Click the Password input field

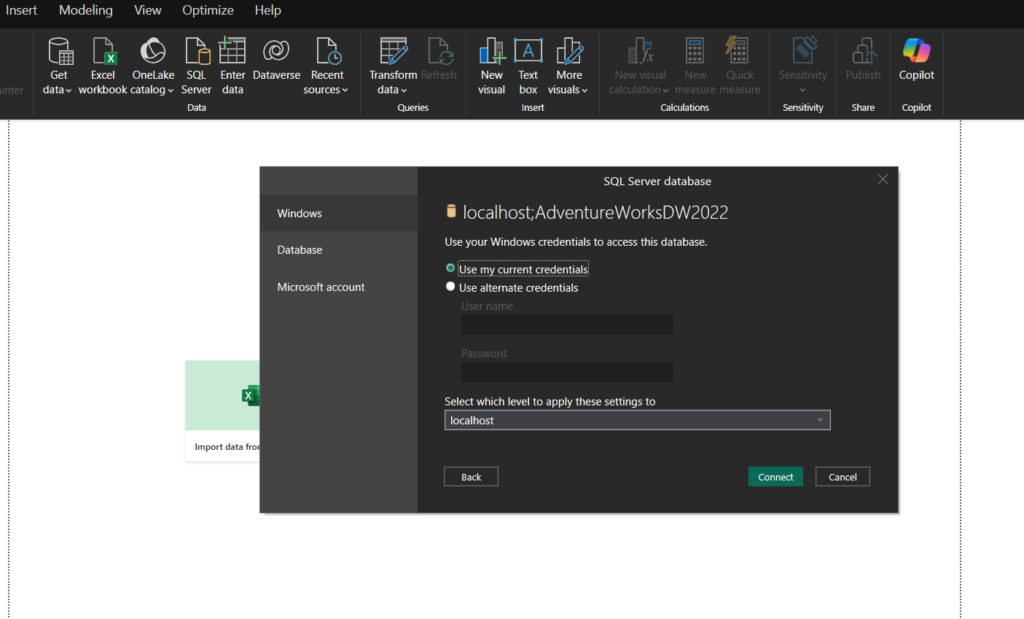tap(567, 372)
